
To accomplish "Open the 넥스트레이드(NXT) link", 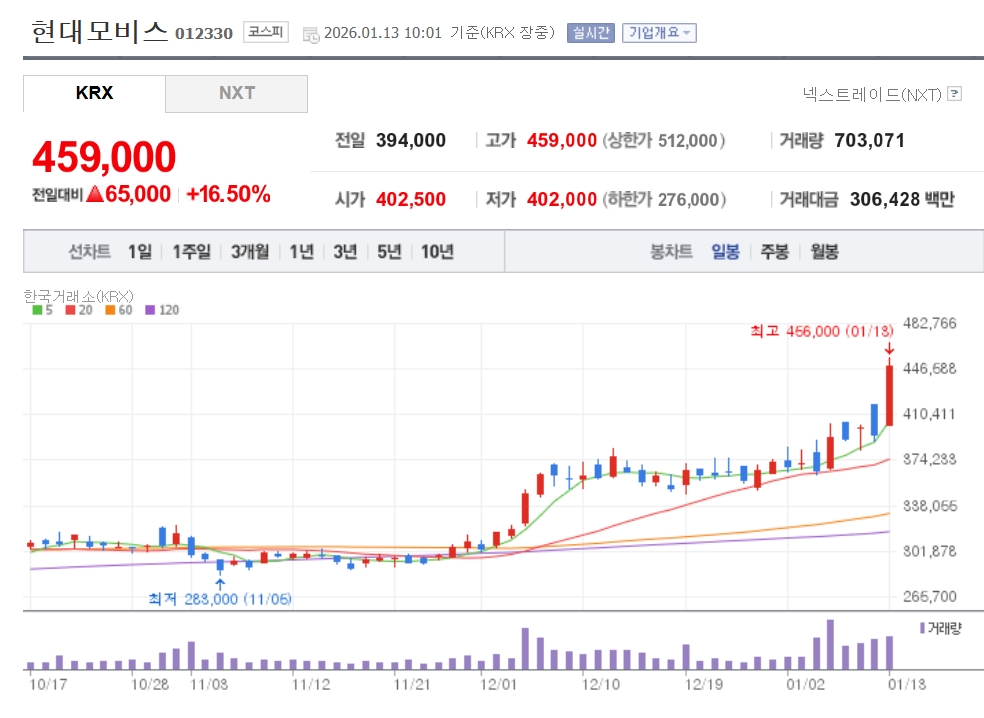I will coord(871,94).
